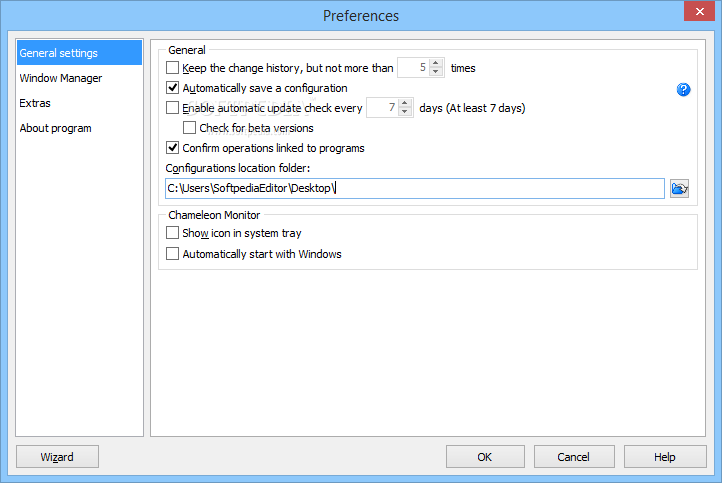Uncheck Confirm operations linked to programs

(172, 148)
